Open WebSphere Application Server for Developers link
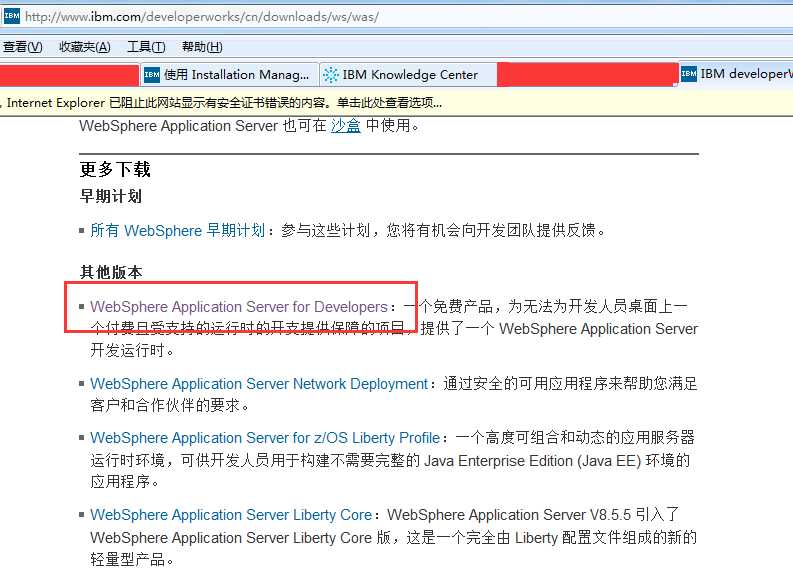Screen dimensions: 793x581 (239, 307)
